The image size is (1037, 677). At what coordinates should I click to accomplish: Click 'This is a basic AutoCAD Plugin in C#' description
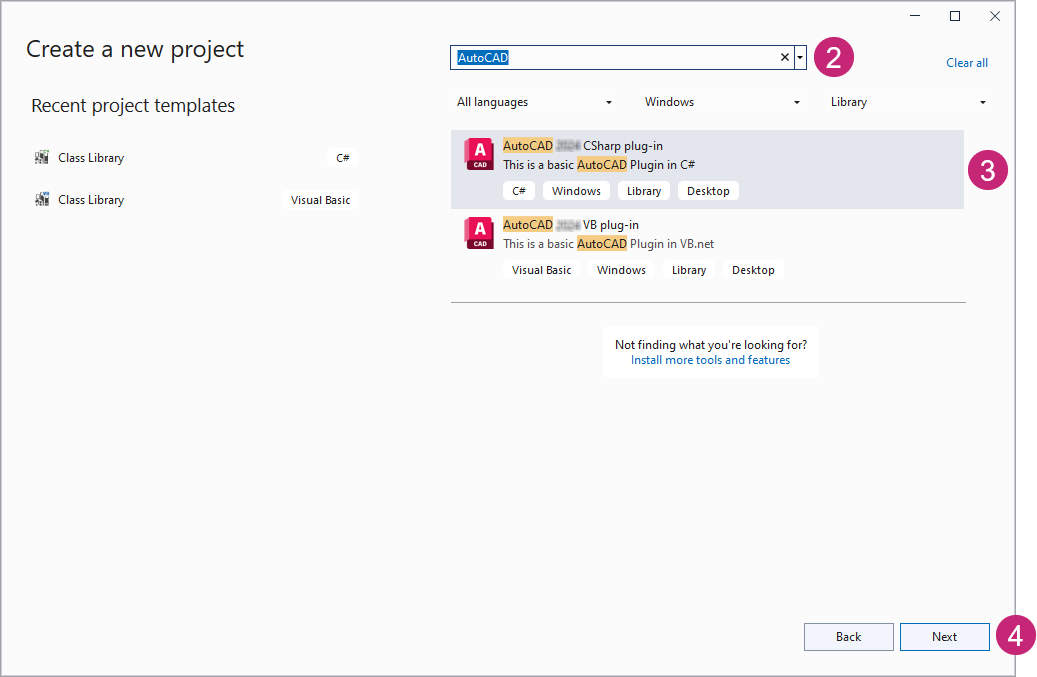coord(599,165)
